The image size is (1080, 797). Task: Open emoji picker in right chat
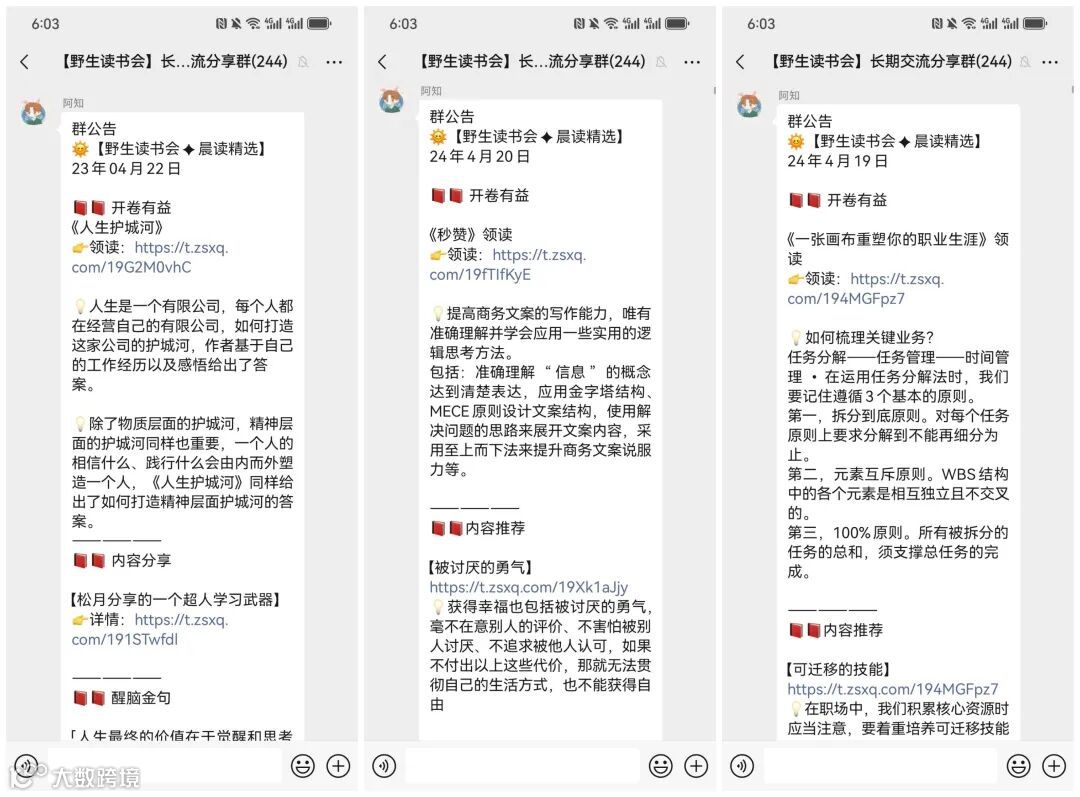pos(1018,766)
